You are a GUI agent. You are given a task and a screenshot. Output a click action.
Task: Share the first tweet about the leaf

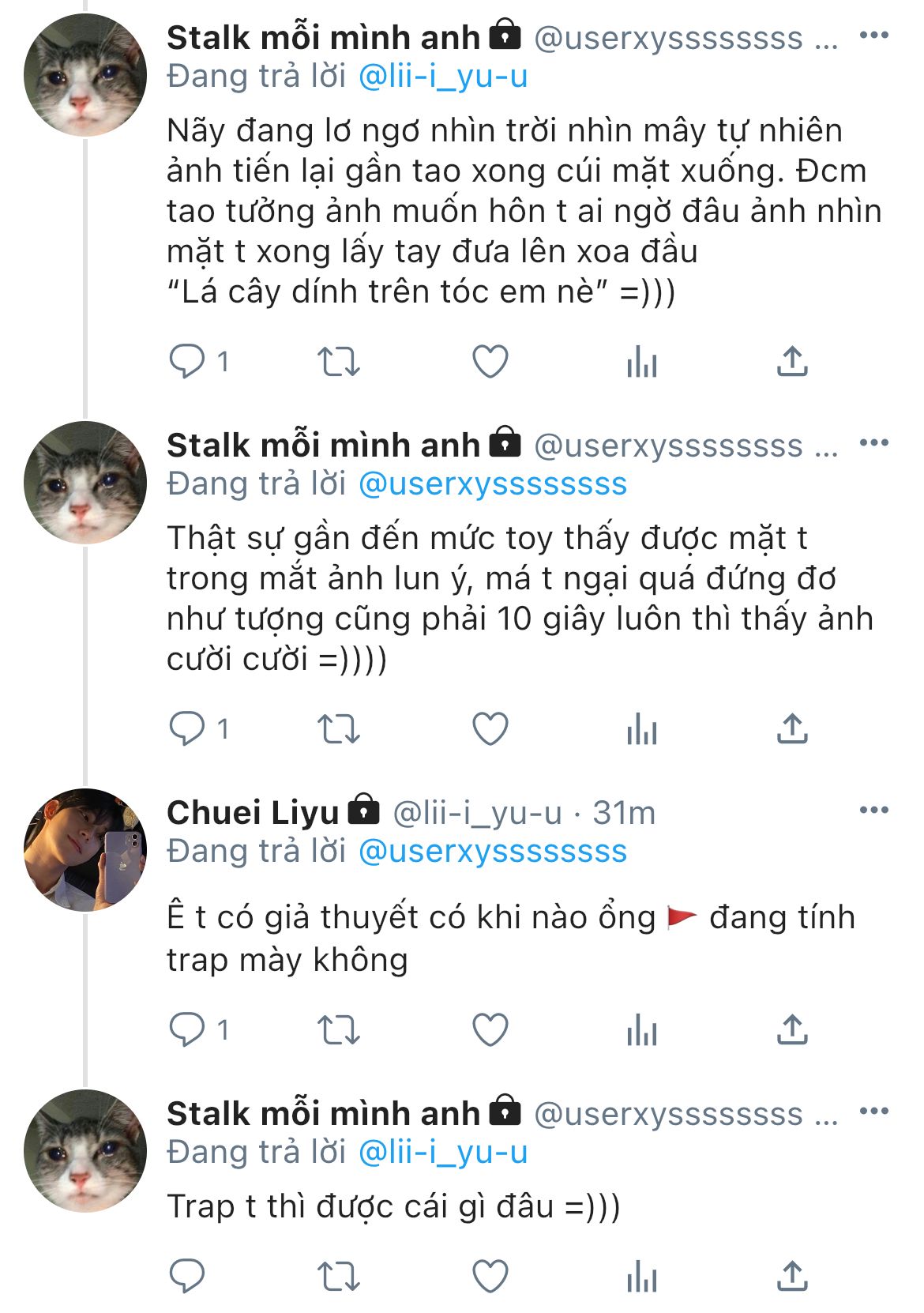[x=791, y=363]
